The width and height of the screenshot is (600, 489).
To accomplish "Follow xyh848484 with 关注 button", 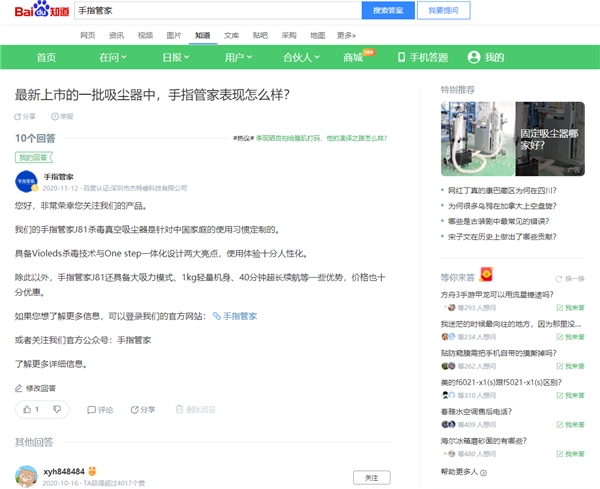I will [x=372, y=478].
